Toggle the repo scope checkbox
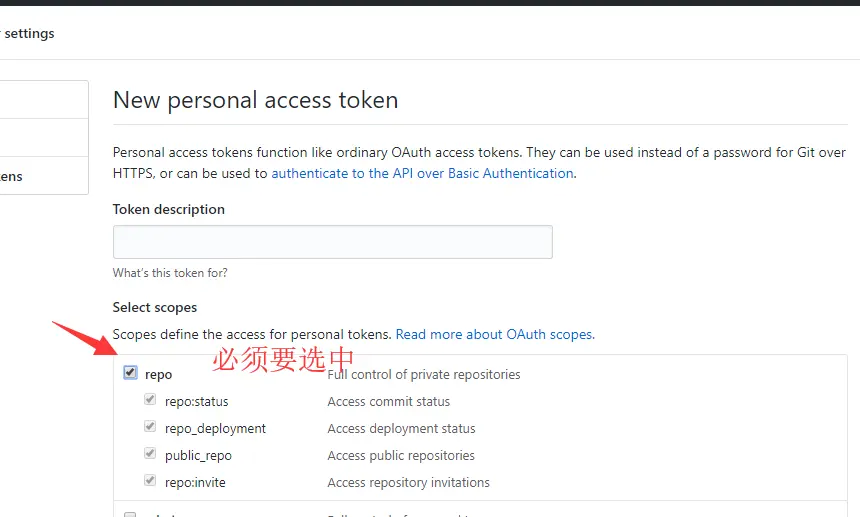The height and width of the screenshot is (517, 860). click(x=130, y=373)
